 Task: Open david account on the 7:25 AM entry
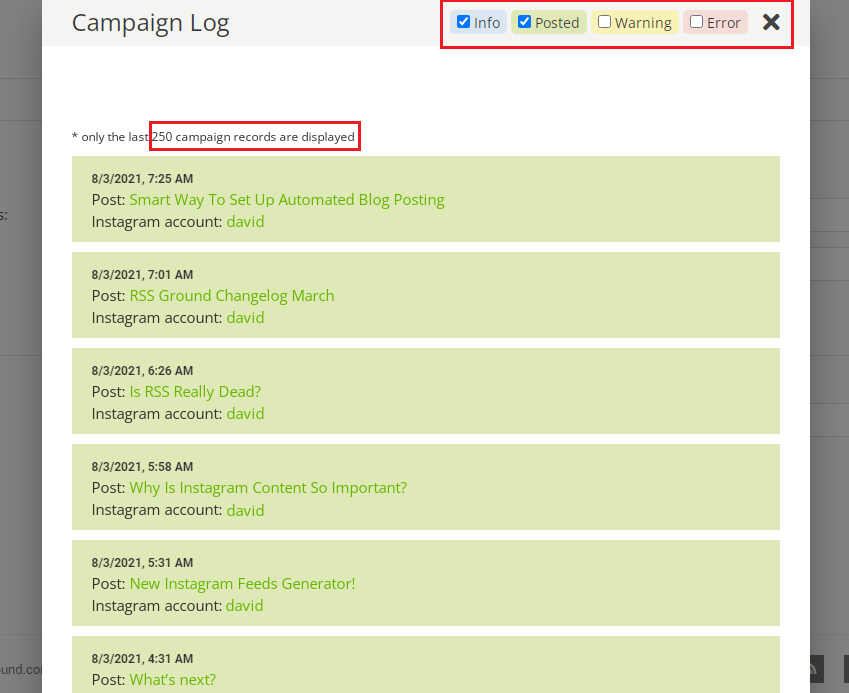(x=245, y=222)
